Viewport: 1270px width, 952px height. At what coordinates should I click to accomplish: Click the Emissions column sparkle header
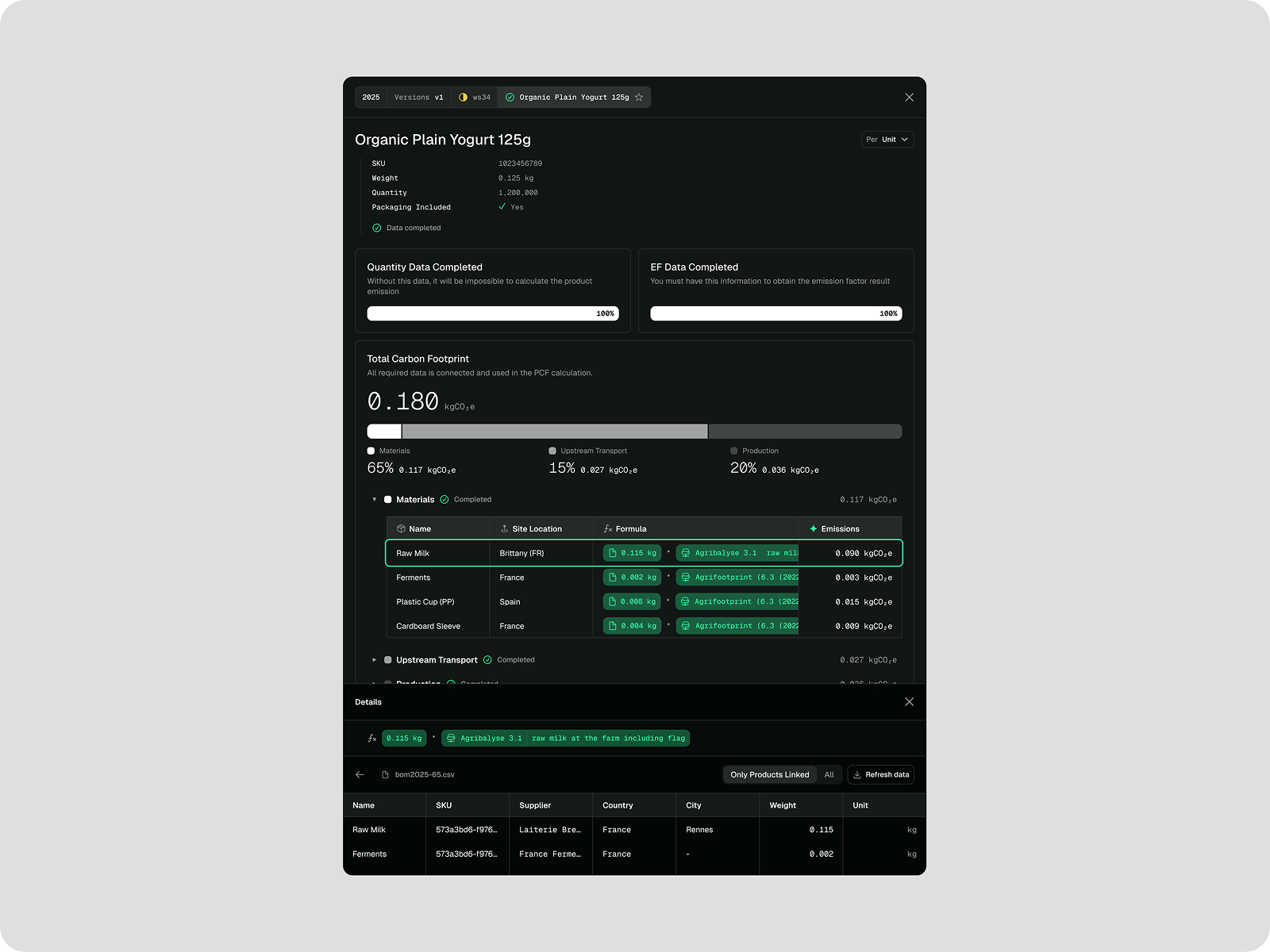(834, 529)
